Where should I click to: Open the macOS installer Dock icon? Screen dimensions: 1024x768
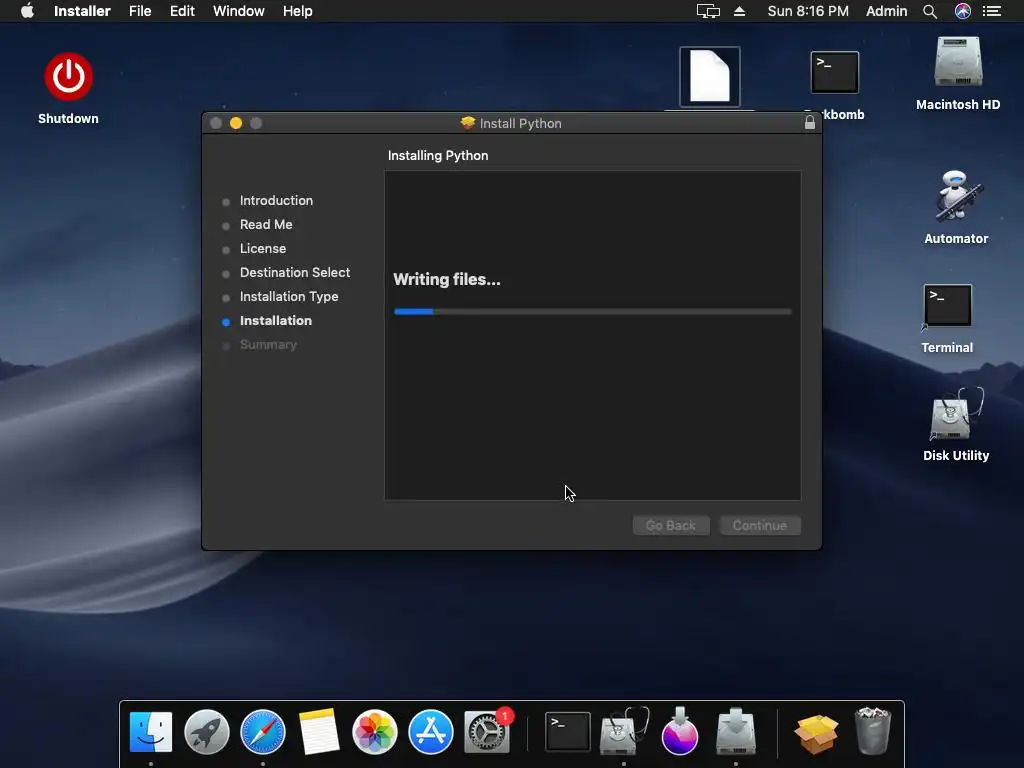pos(680,731)
